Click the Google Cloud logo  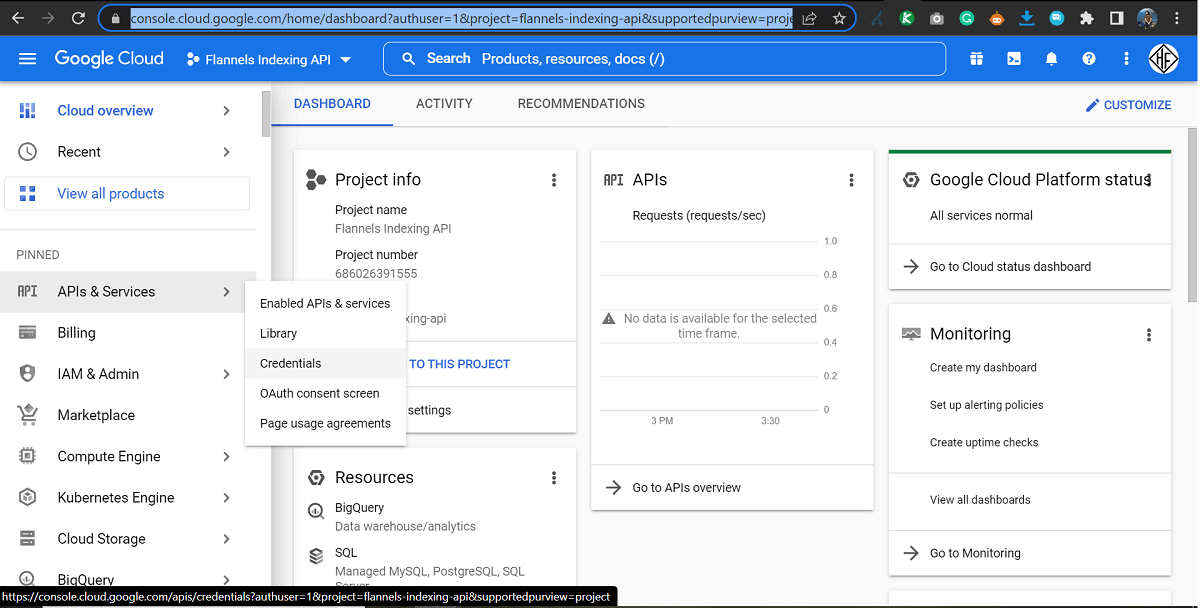[109, 59]
